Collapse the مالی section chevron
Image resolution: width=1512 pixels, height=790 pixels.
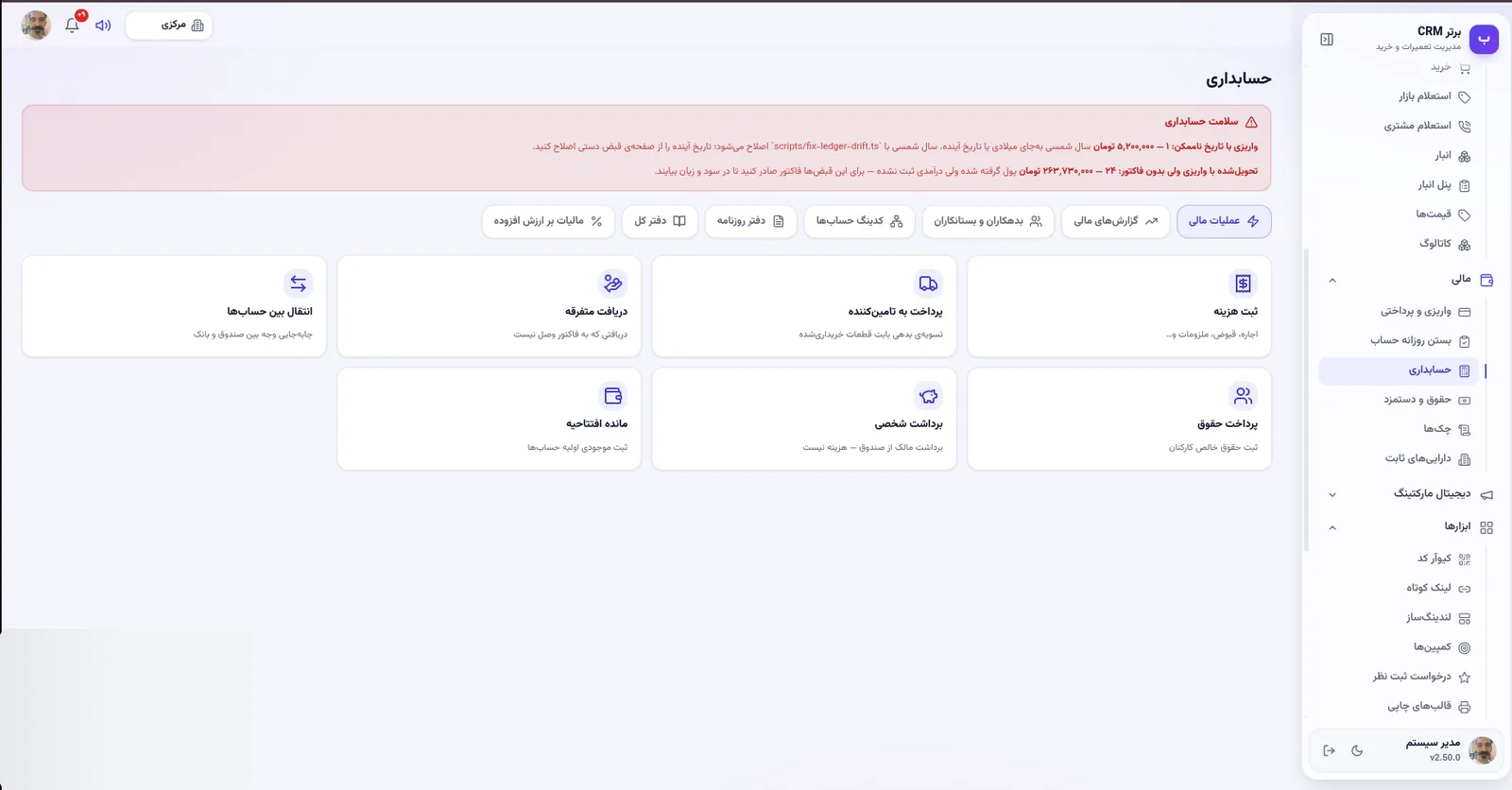pos(1332,280)
